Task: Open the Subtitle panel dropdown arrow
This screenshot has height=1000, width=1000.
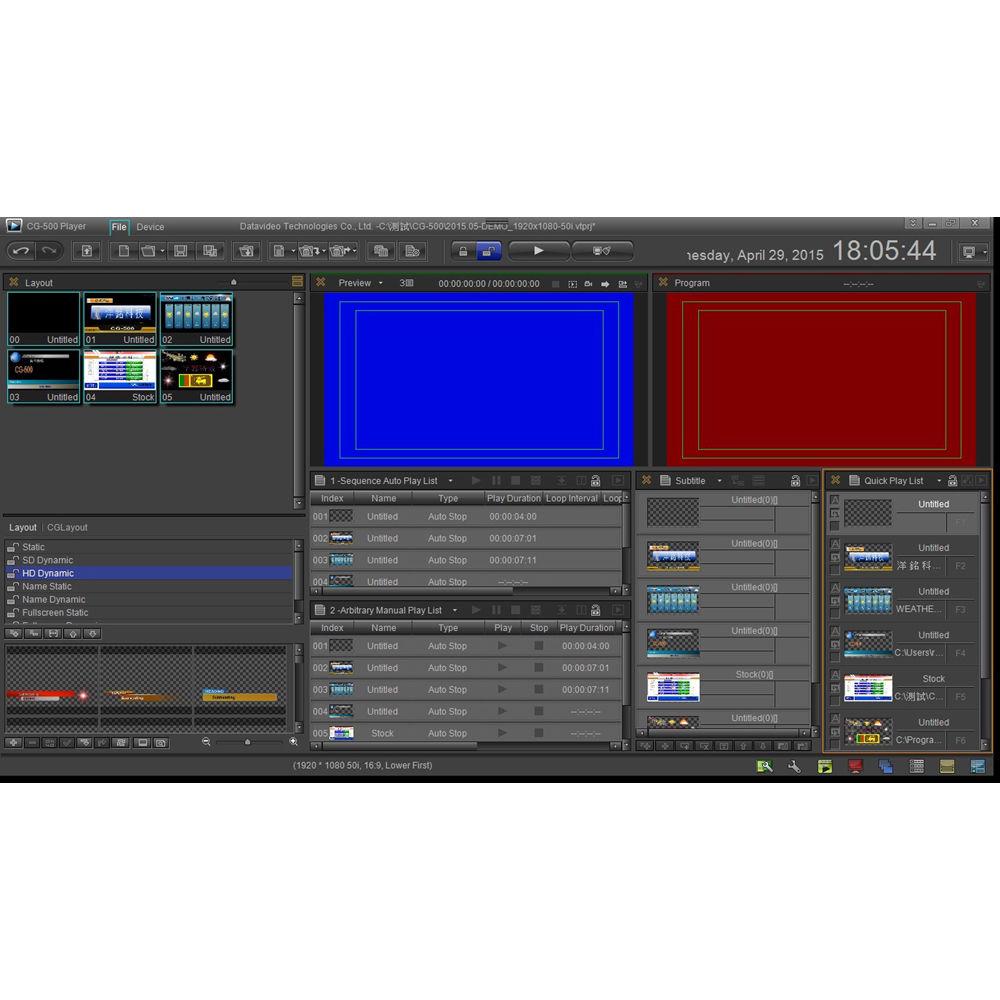Action: 719,481
